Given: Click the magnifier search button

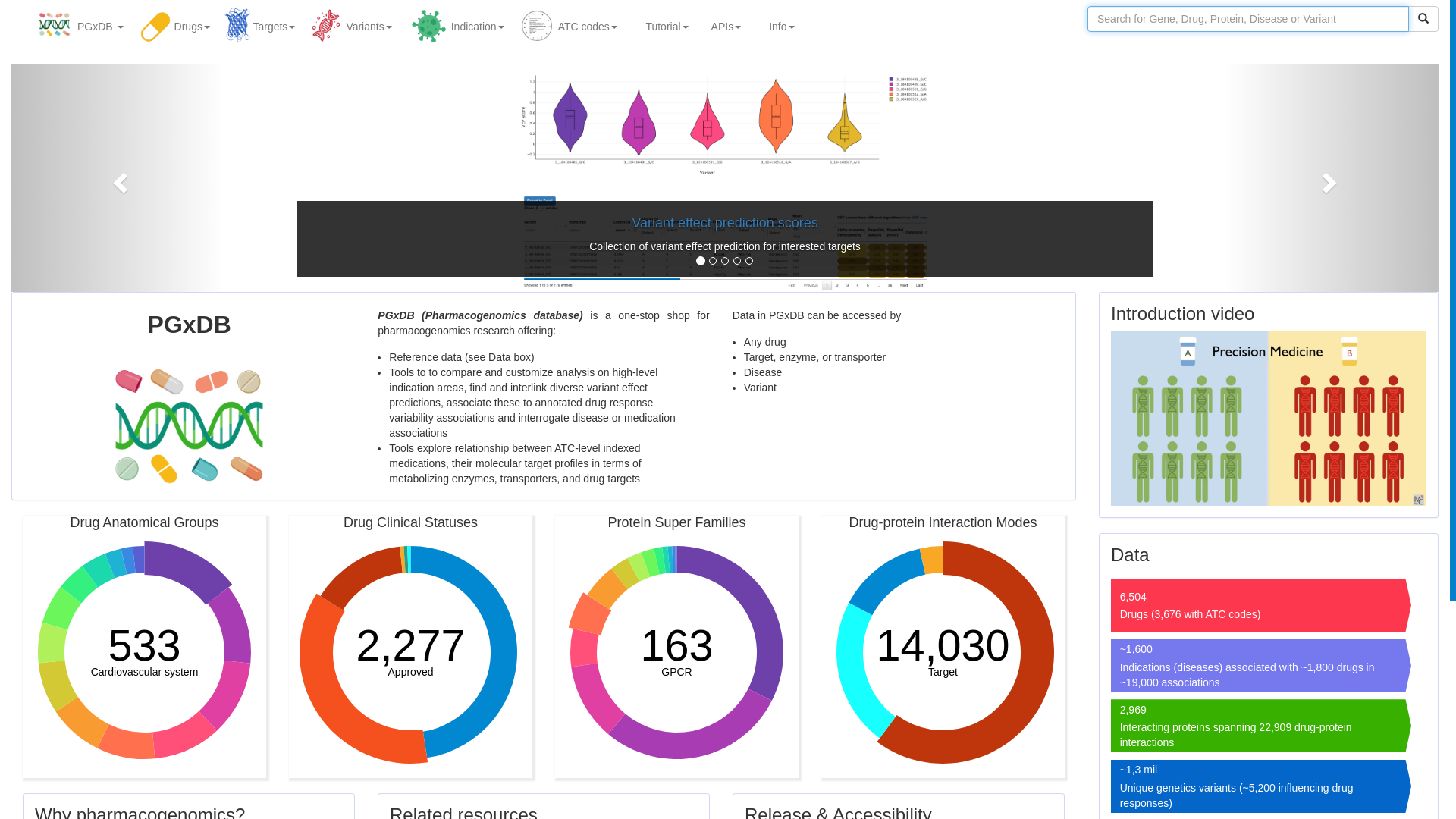Looking at the screenshot, I should tap(1423, 19).
